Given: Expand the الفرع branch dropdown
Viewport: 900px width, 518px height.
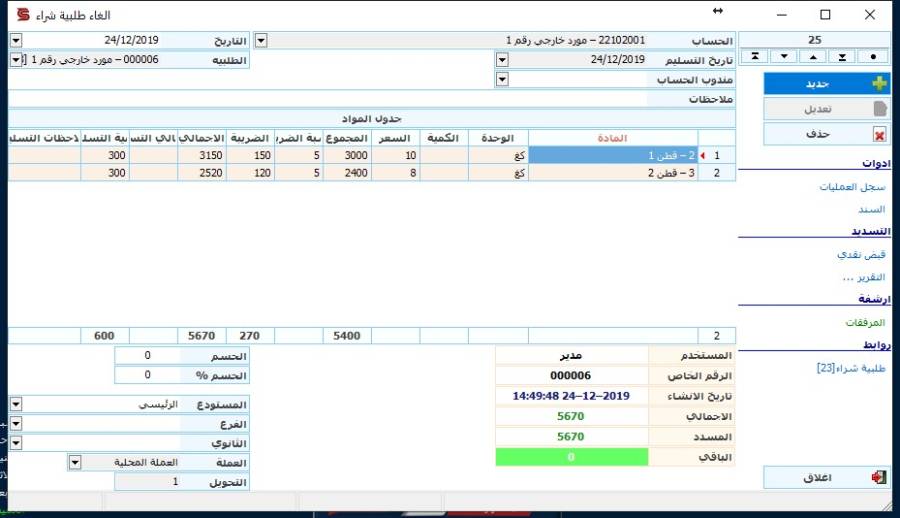Looking at the screenshot, I should pyautogui.click(x=15, y=424).
